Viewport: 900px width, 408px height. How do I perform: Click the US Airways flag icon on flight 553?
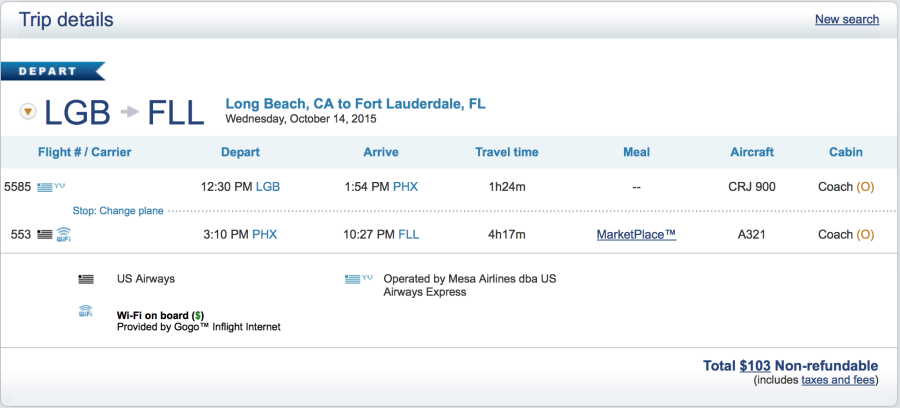tap(43, 235)
